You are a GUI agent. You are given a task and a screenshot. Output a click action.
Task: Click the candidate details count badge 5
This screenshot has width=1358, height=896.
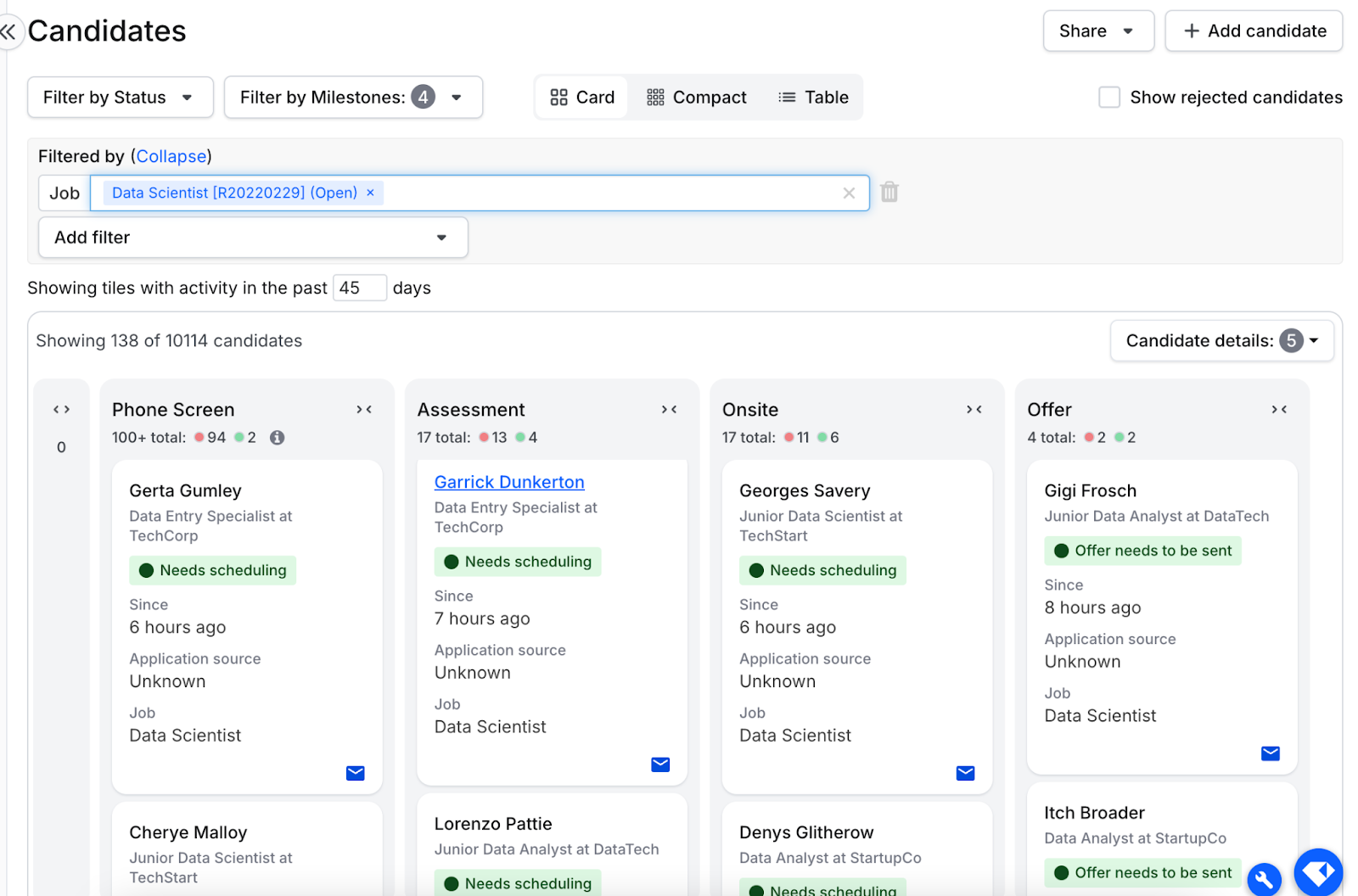coord(1291,341)
